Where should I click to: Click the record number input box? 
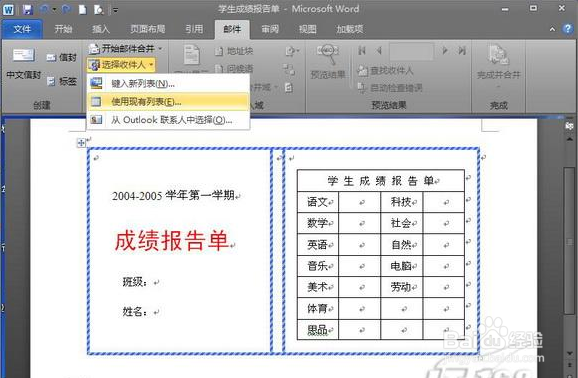[x=411, y=51]
